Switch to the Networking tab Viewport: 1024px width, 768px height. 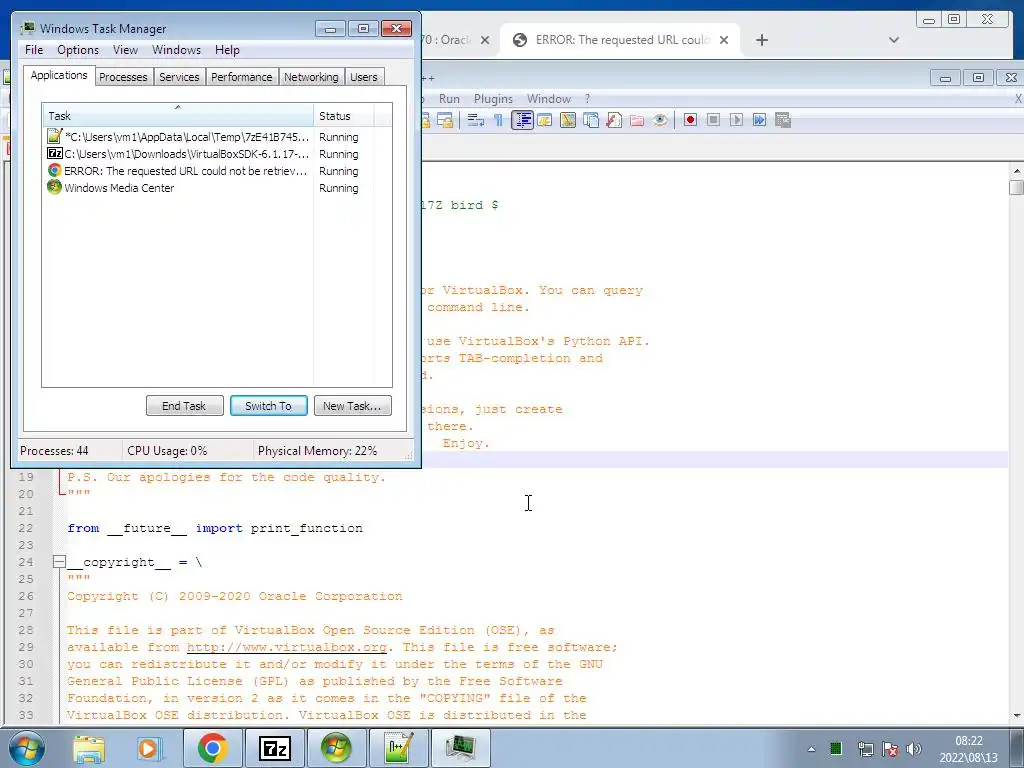(311, 77)
